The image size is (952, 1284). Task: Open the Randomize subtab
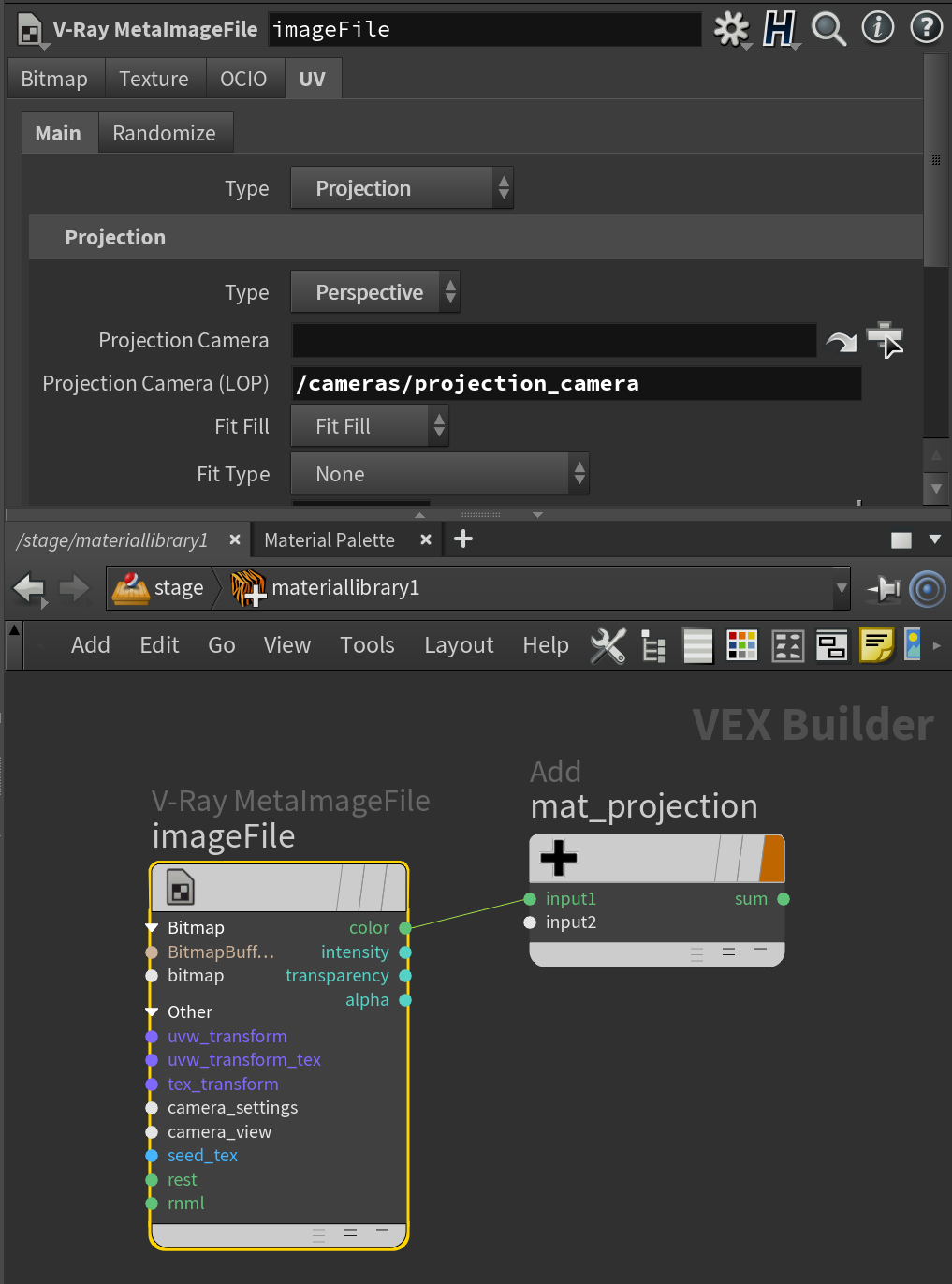[165, 133]
